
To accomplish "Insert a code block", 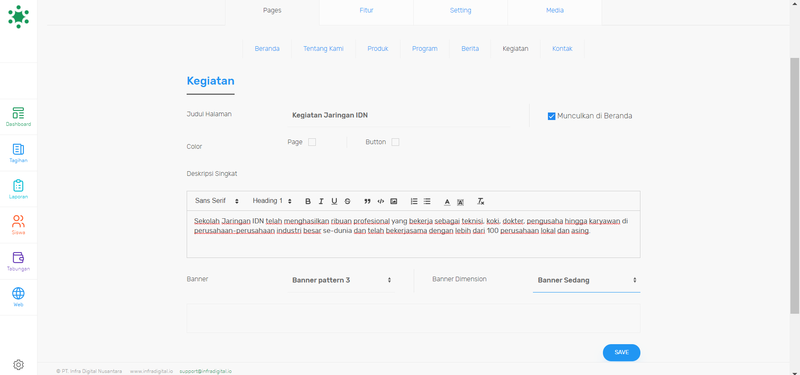I will click(381, 202).
